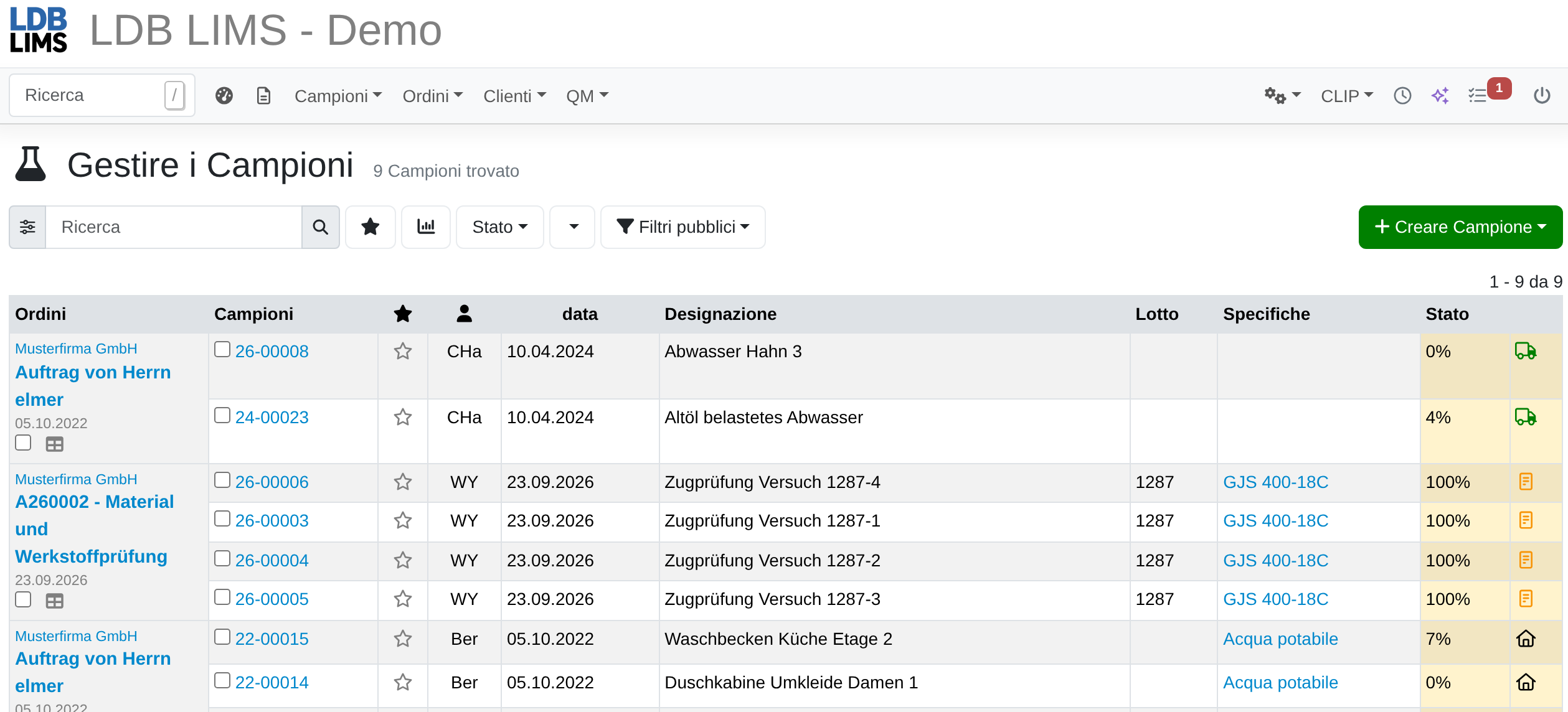Viewport: 1568px width, 712px height.
Task: Open the unlabeled caret dropdown next to Stato
Action: (572, 227)
